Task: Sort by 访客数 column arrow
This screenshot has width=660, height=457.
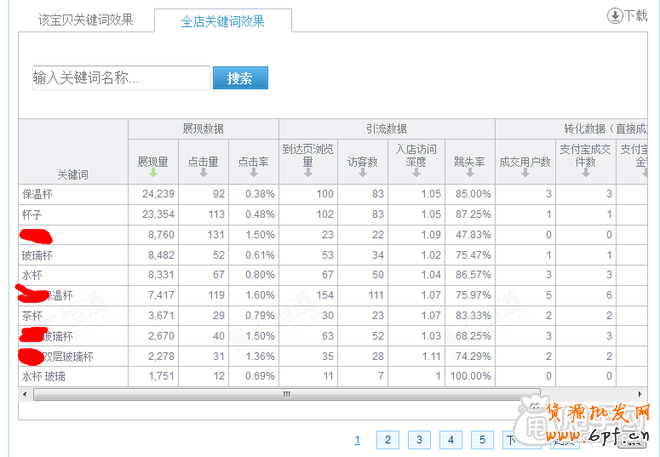Action: tap(362, 173)
